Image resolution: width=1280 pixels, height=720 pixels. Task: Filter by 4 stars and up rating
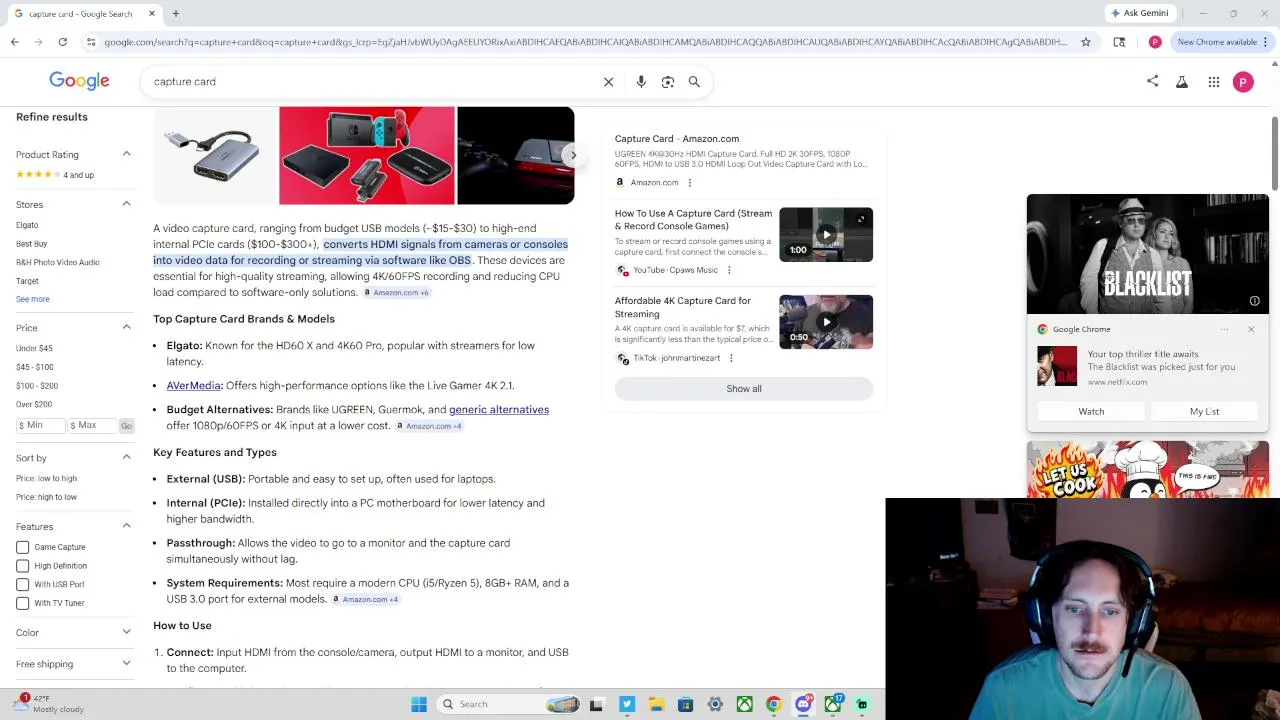[x=55, y=175]
